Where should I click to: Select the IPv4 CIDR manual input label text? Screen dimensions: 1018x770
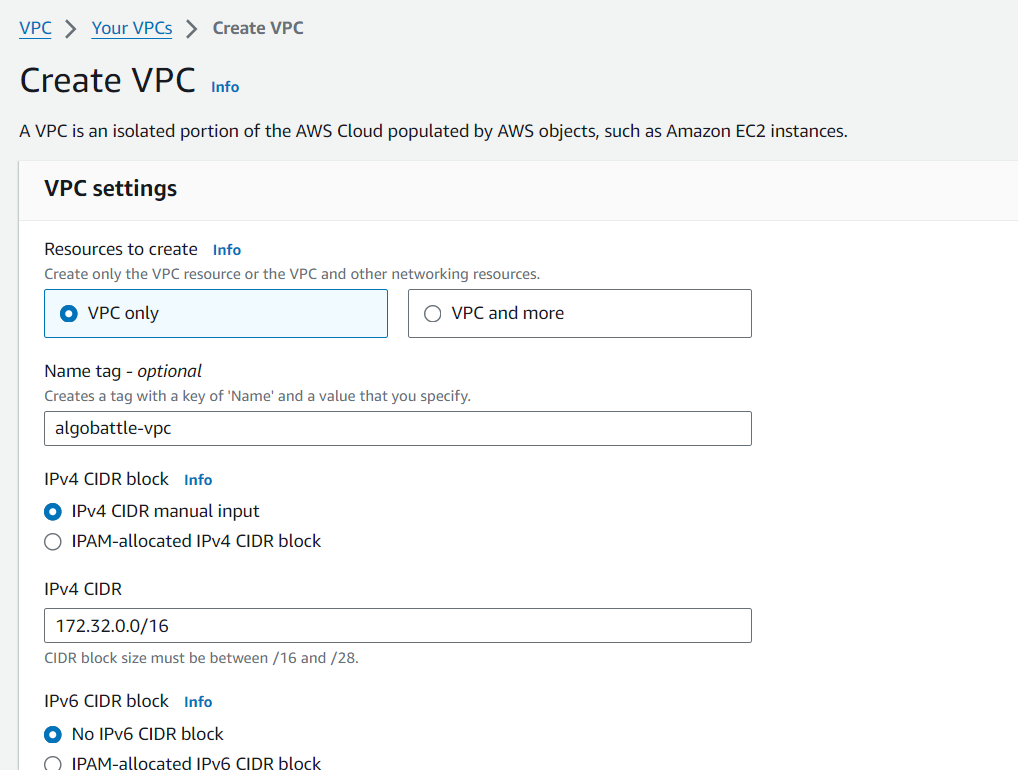click(162, 511)
